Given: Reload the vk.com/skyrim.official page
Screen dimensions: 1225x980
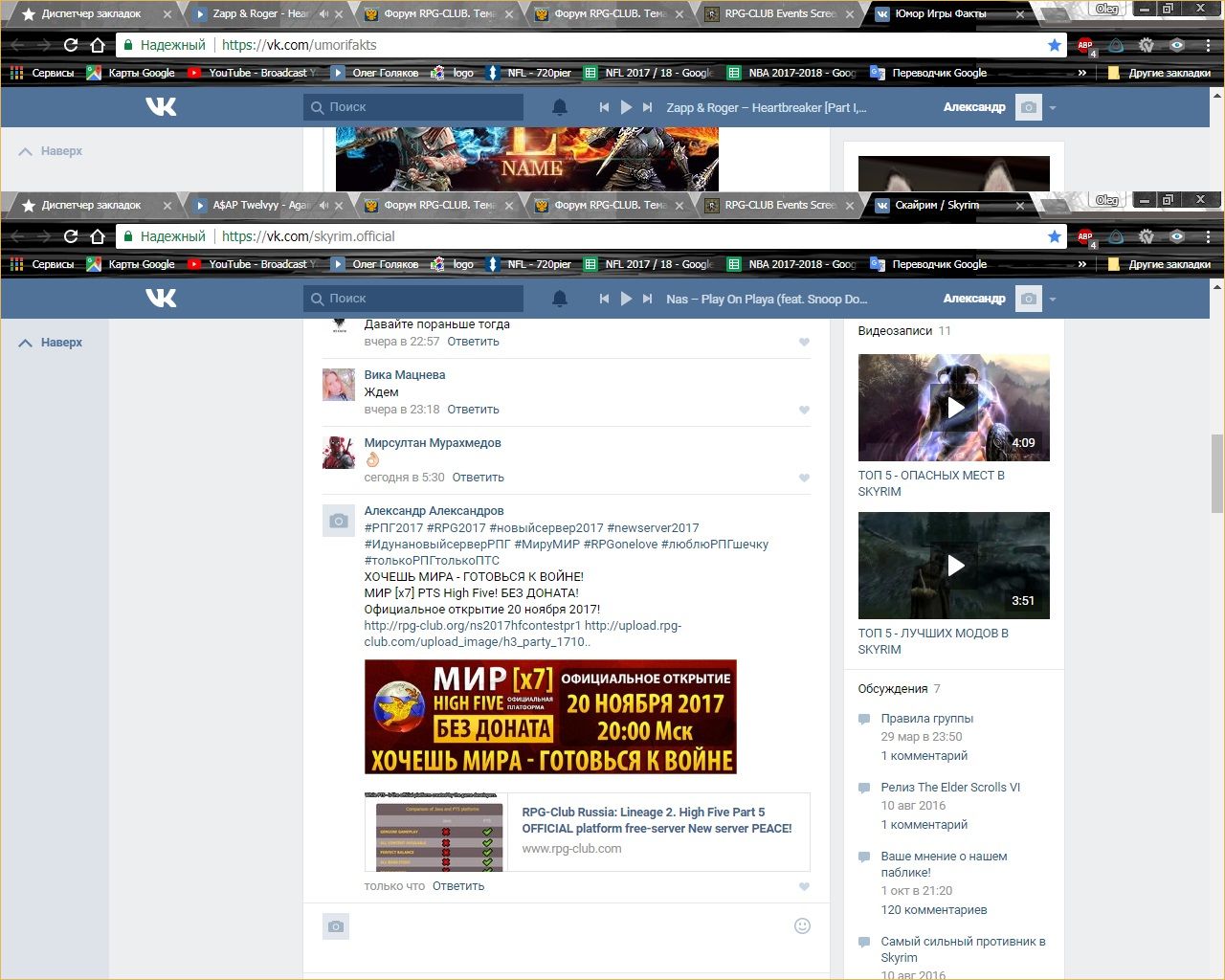Looking at the screenshot, I should click(71, 236).
